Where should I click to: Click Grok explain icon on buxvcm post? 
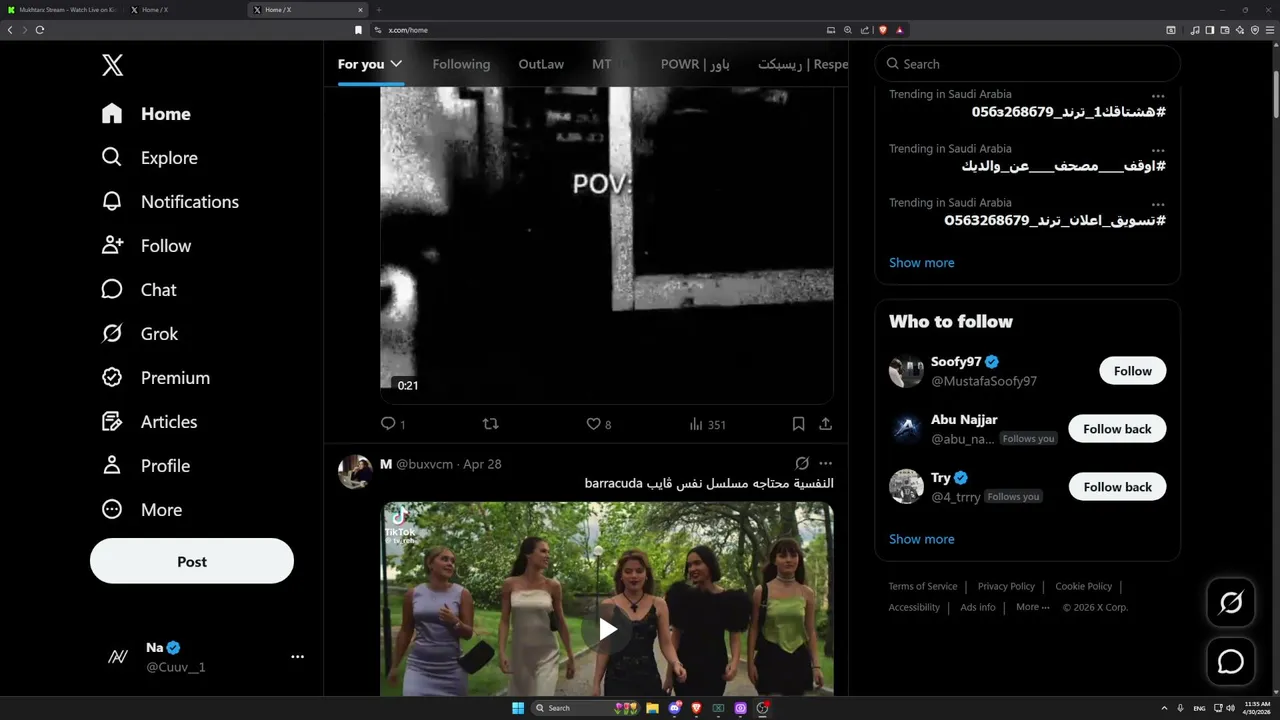(x=802, y=464)
